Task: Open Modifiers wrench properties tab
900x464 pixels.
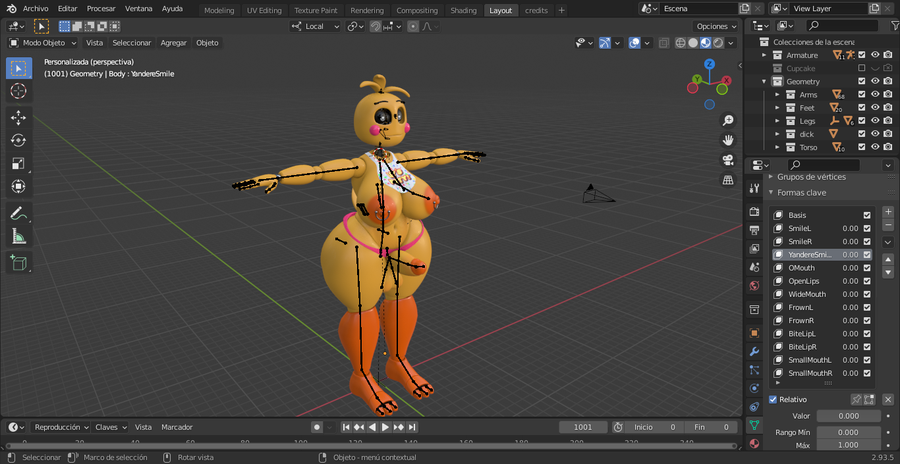Action: tap(754, 351)
